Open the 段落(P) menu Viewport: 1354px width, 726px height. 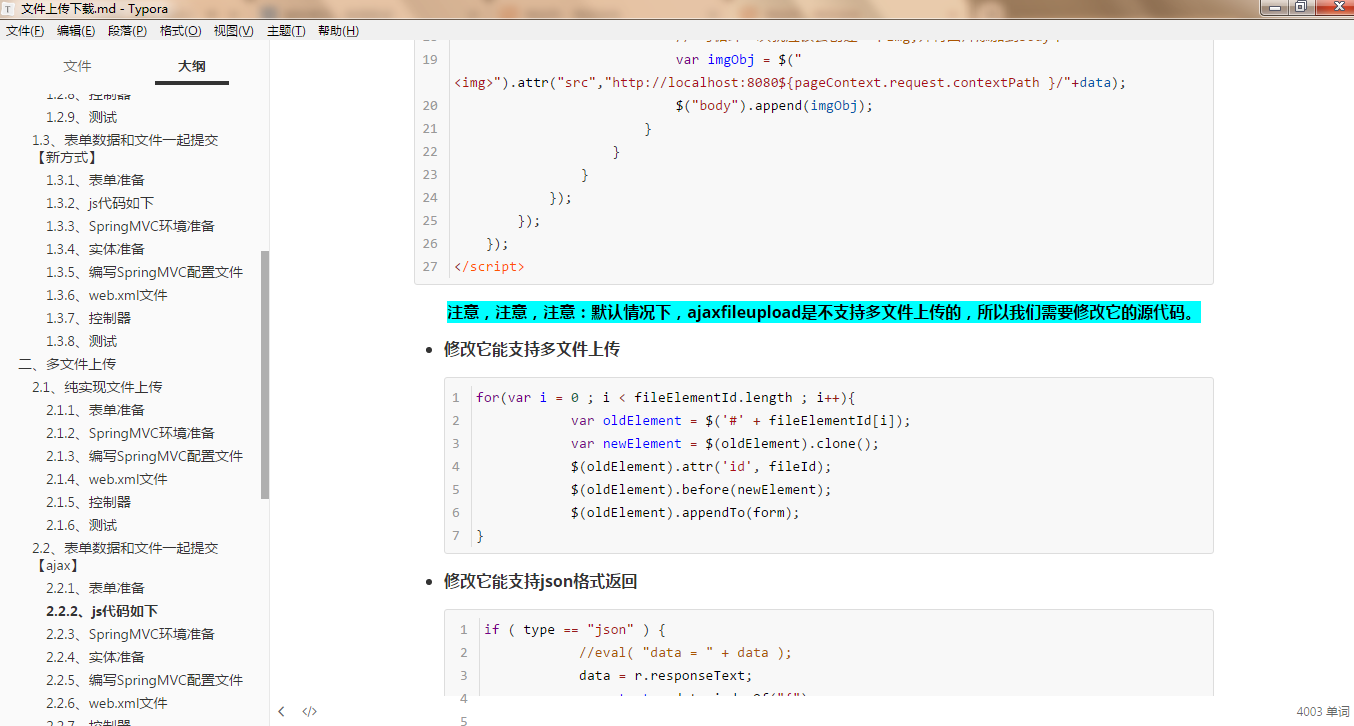pyautogui.click(x=127, y=31)
